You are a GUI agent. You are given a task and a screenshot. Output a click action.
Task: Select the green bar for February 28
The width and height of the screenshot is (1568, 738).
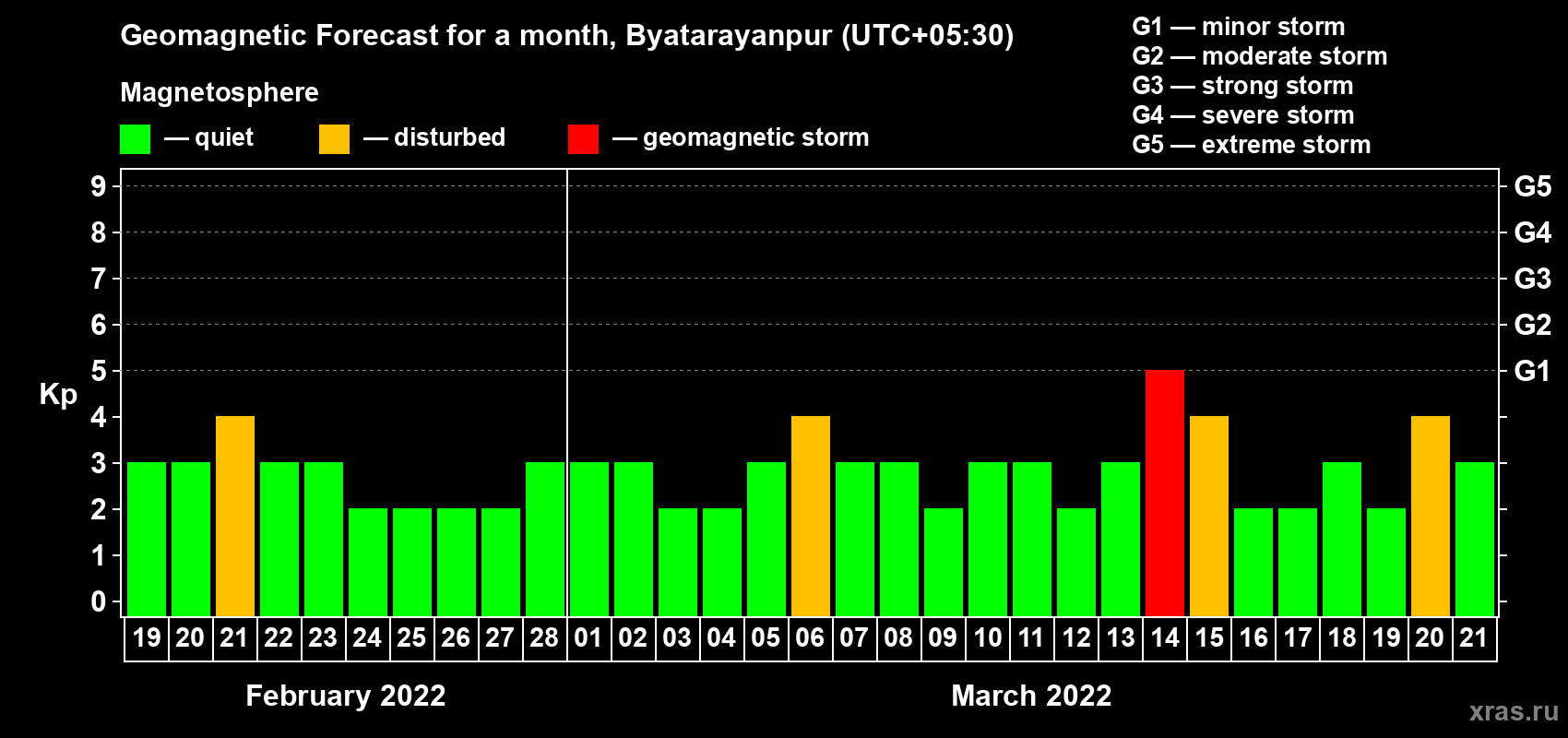pos(545,539)
